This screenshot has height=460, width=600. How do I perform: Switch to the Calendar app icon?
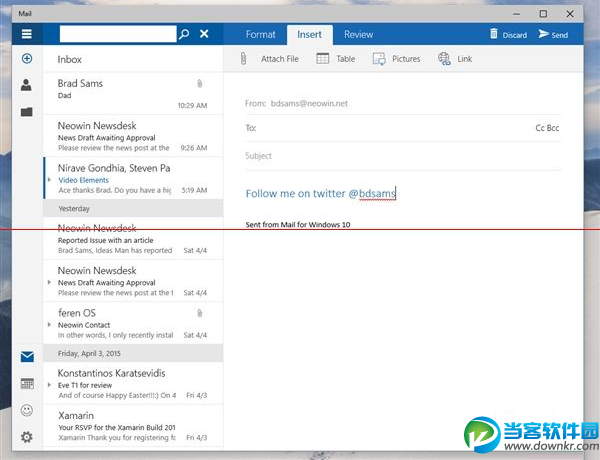point(26,383)
